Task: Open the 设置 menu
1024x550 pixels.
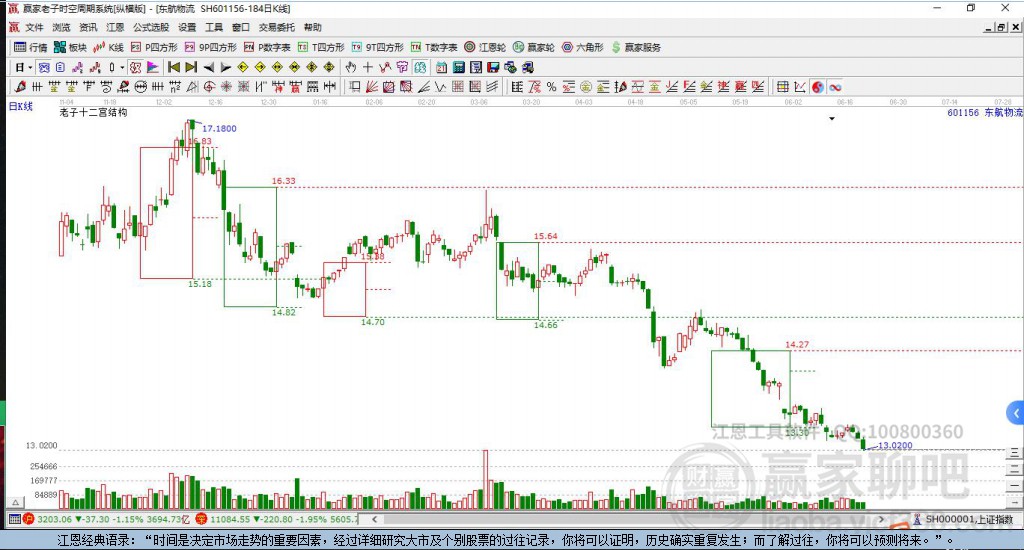Action: 187,27
